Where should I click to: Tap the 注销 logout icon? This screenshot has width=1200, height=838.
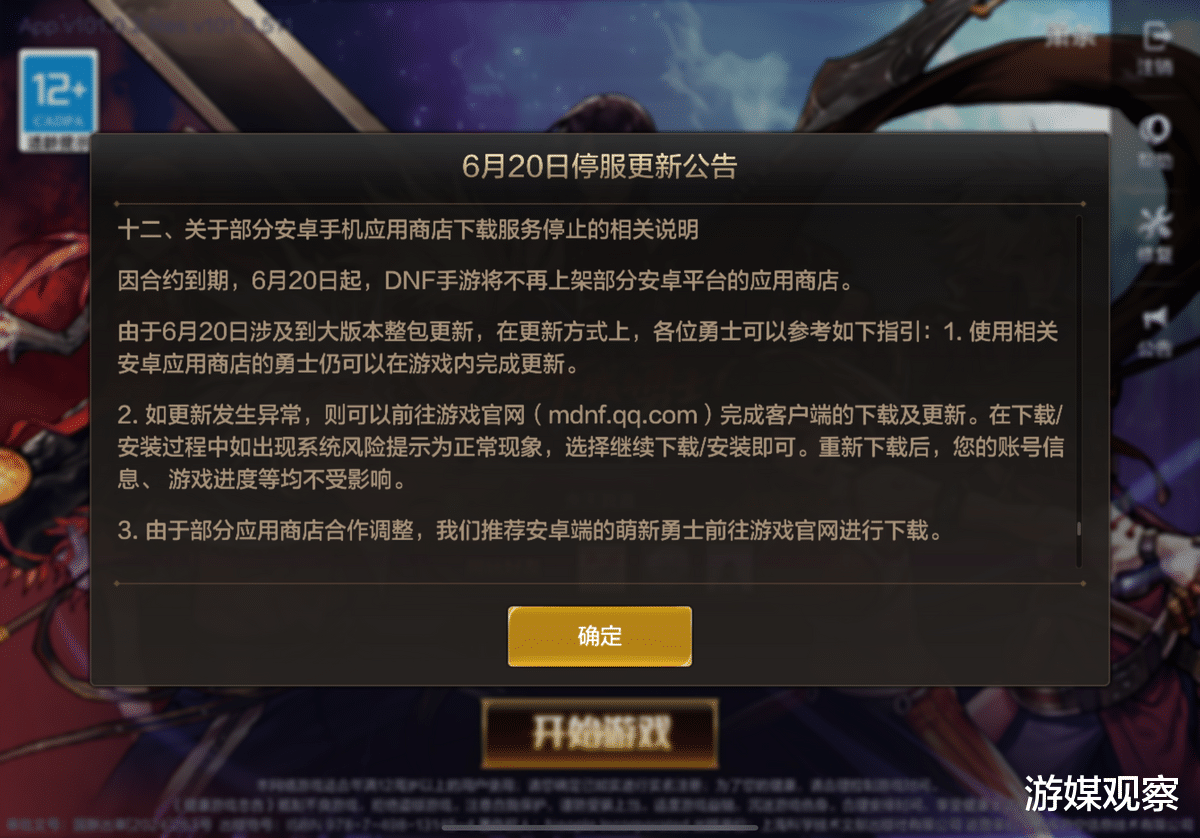[1157, 48]
